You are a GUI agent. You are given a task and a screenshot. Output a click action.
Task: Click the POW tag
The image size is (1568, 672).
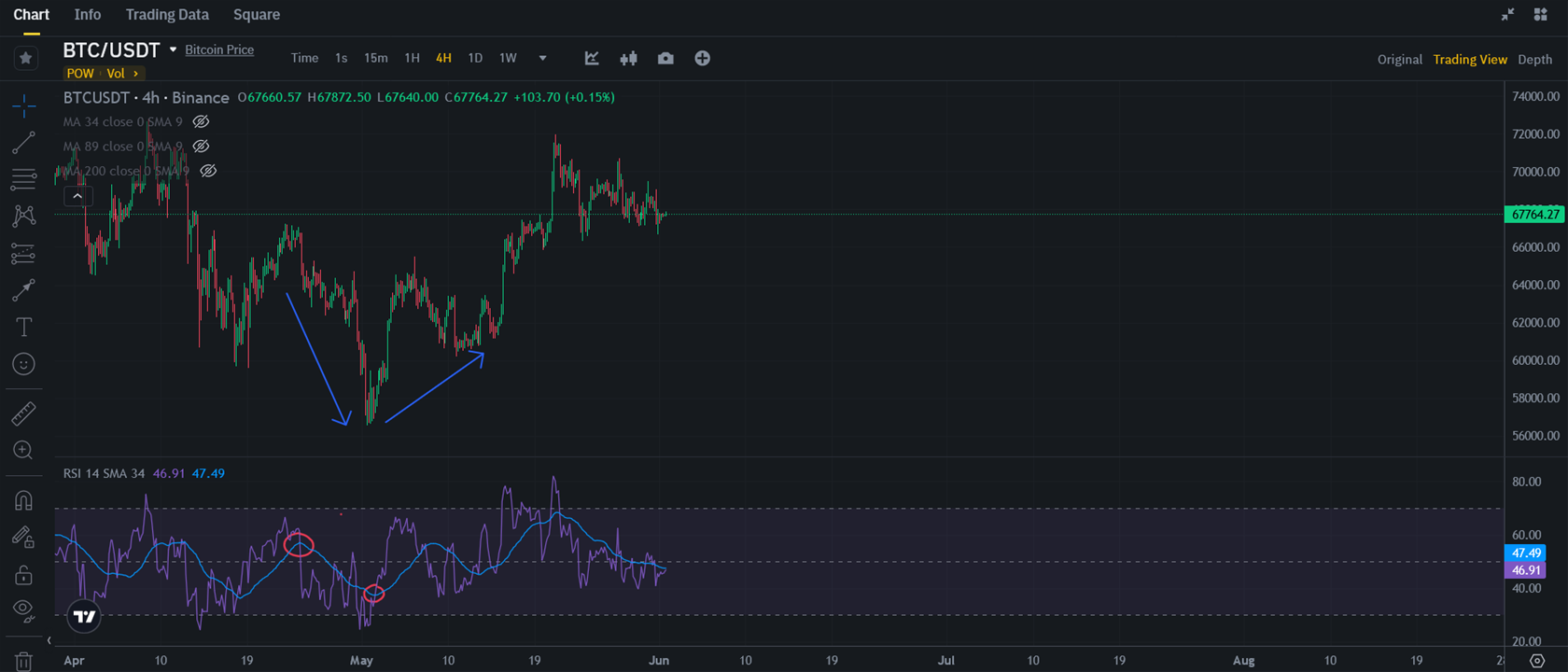click(x=80, y=73)
